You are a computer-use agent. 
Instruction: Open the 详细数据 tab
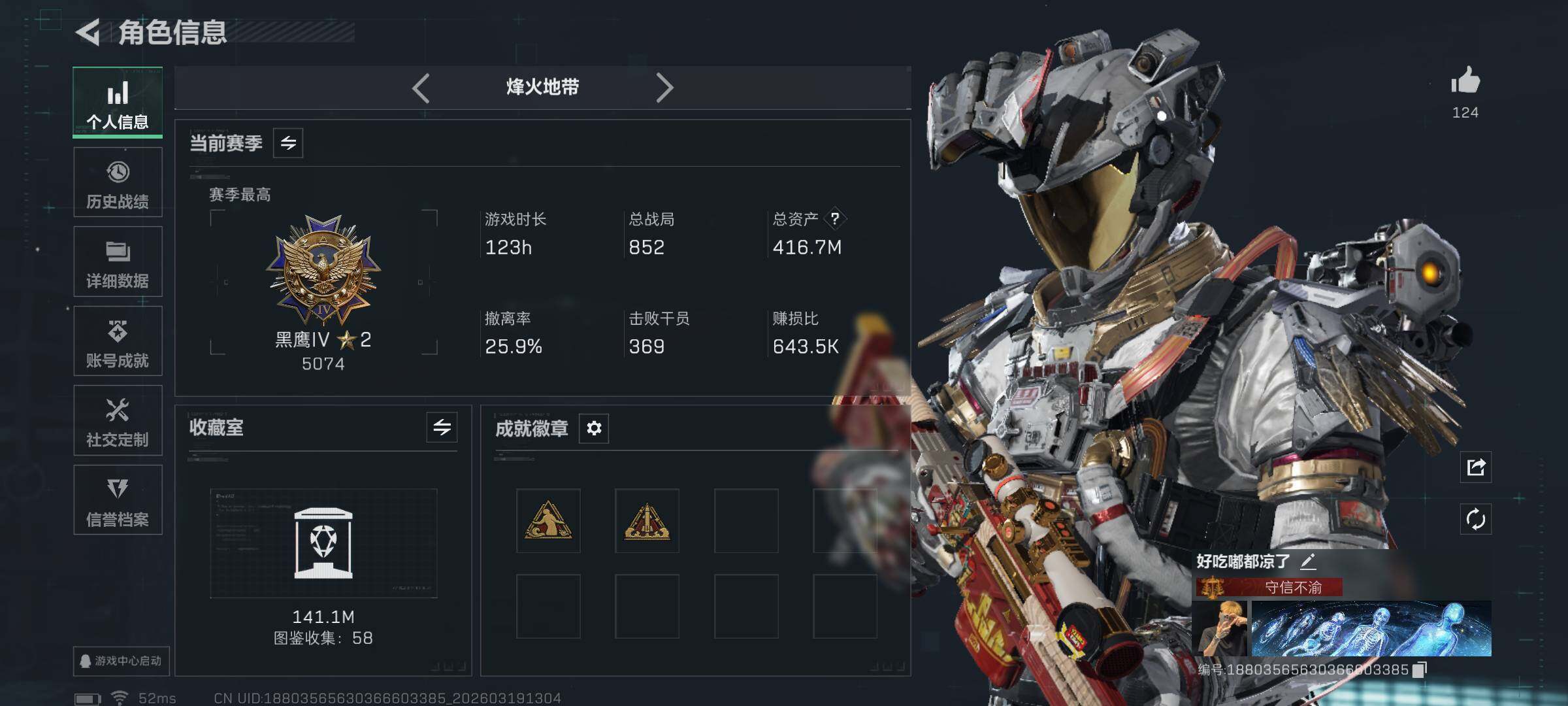coord(118,261)
